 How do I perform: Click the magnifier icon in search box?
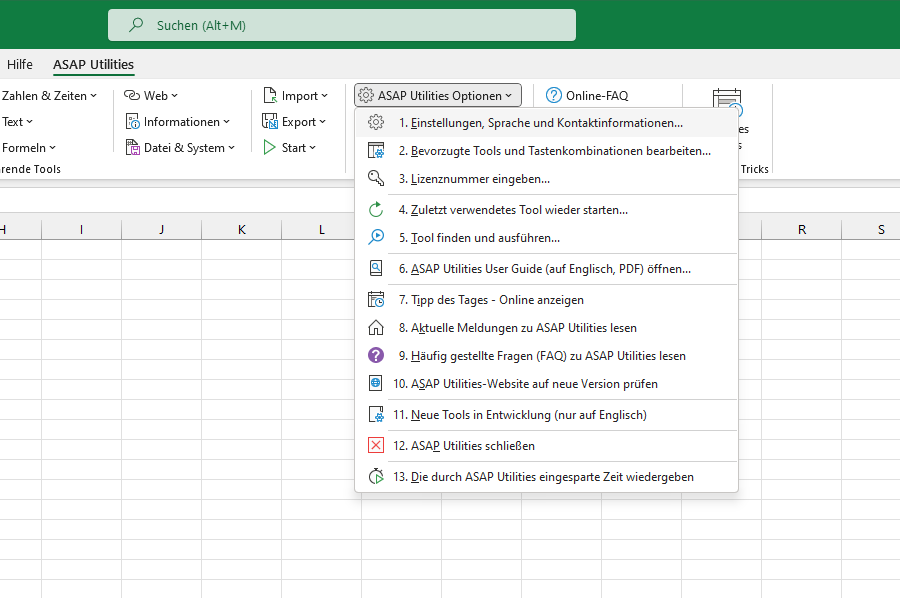click(x=136, y=25)
